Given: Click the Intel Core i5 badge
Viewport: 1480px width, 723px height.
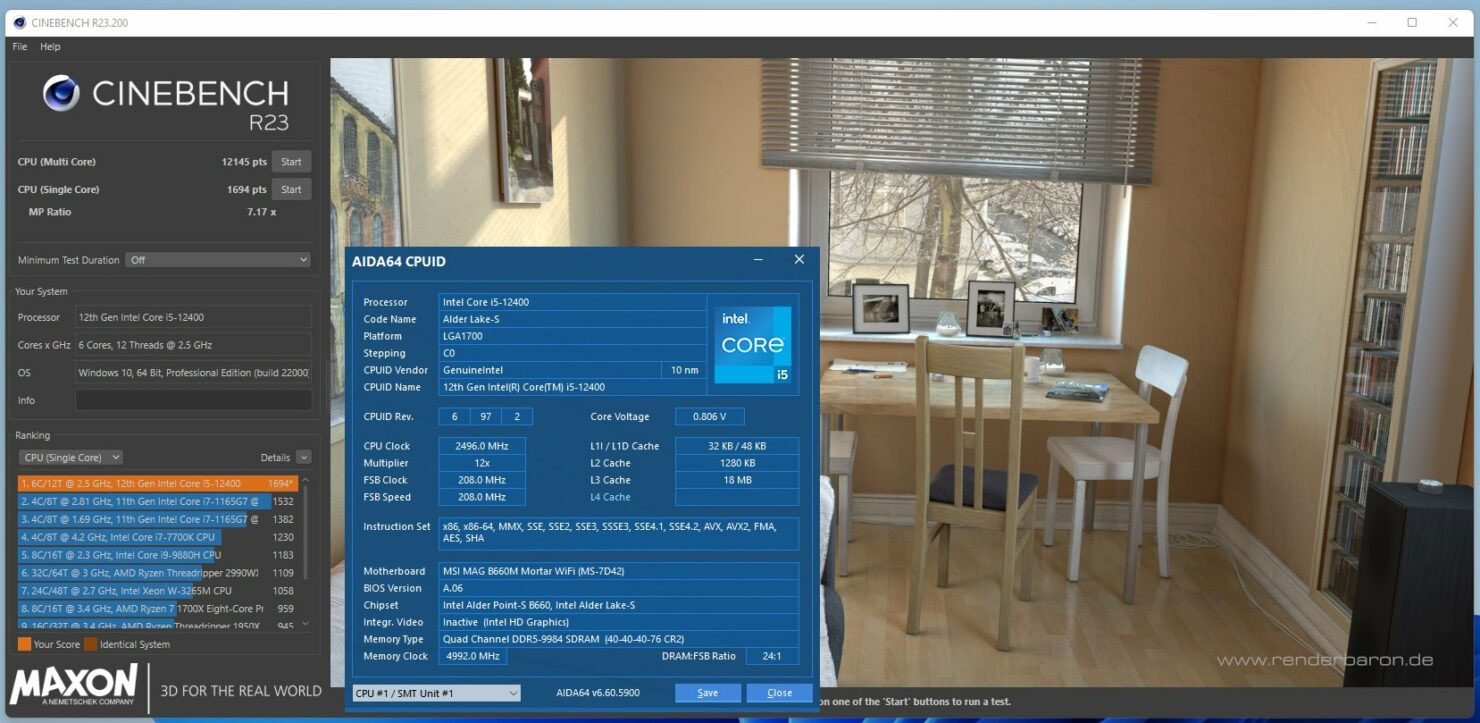Looking at the screenshot, I should coord(752,343).
